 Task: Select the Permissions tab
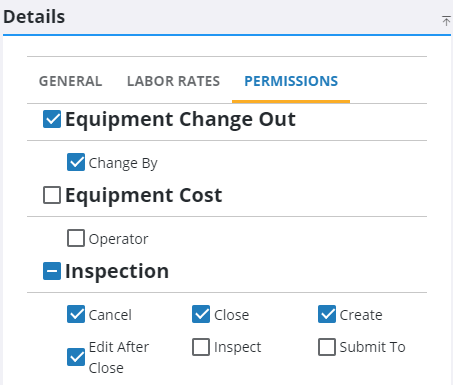click(x=291, y=81)
